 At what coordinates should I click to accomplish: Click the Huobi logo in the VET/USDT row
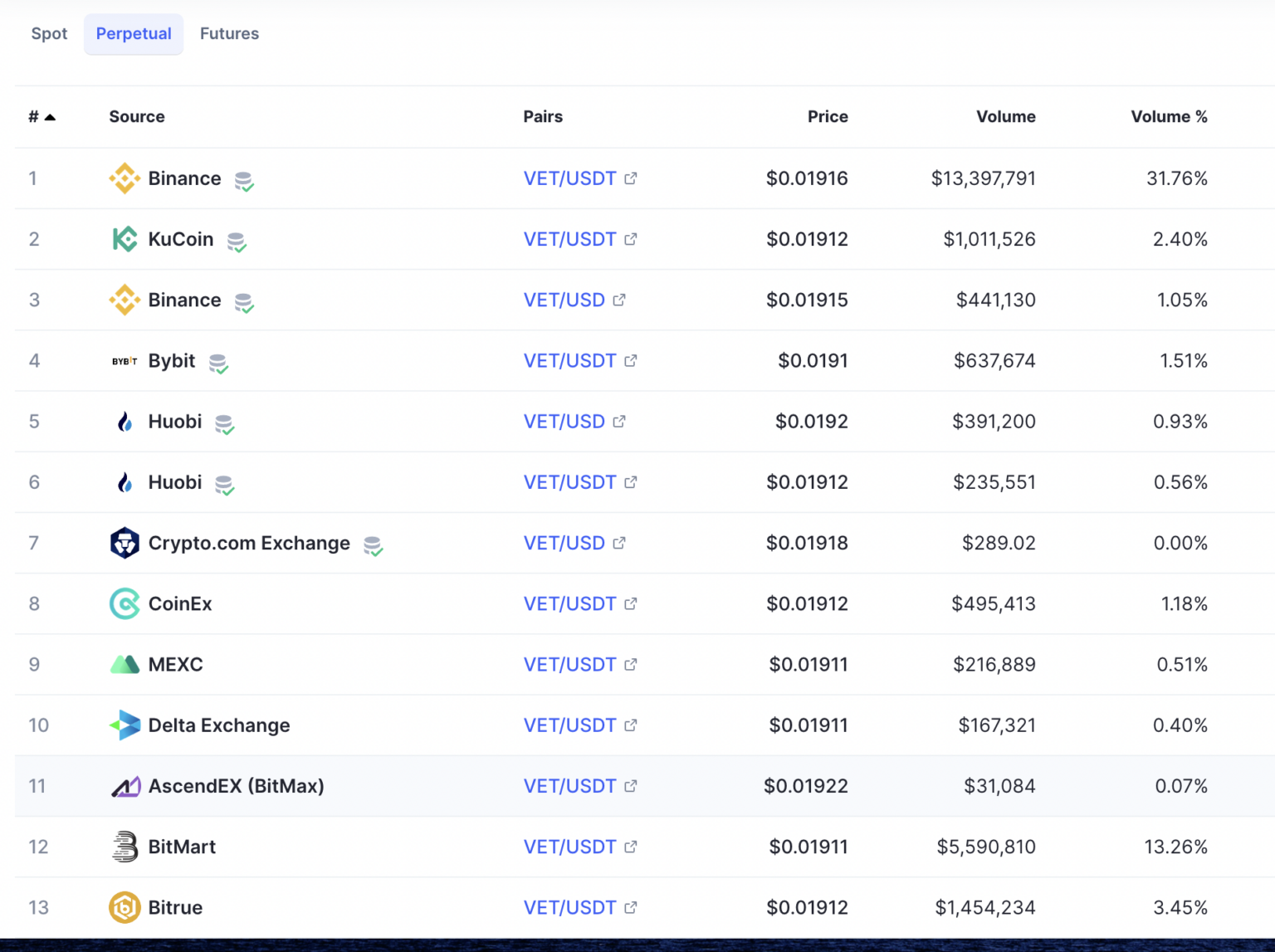pos(125,482)
